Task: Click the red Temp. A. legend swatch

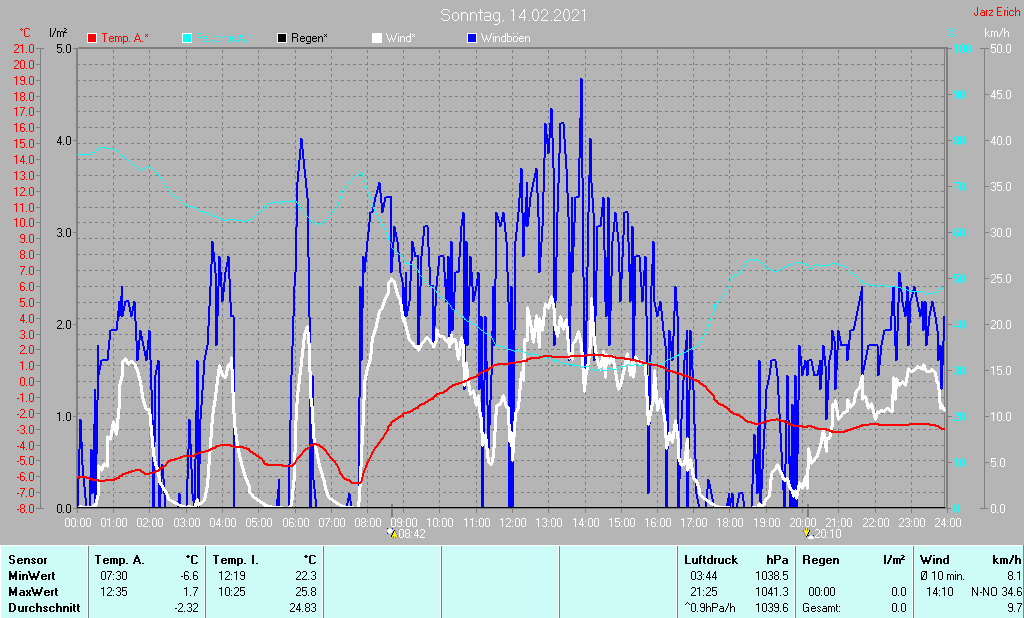Action: pos(92,38)
